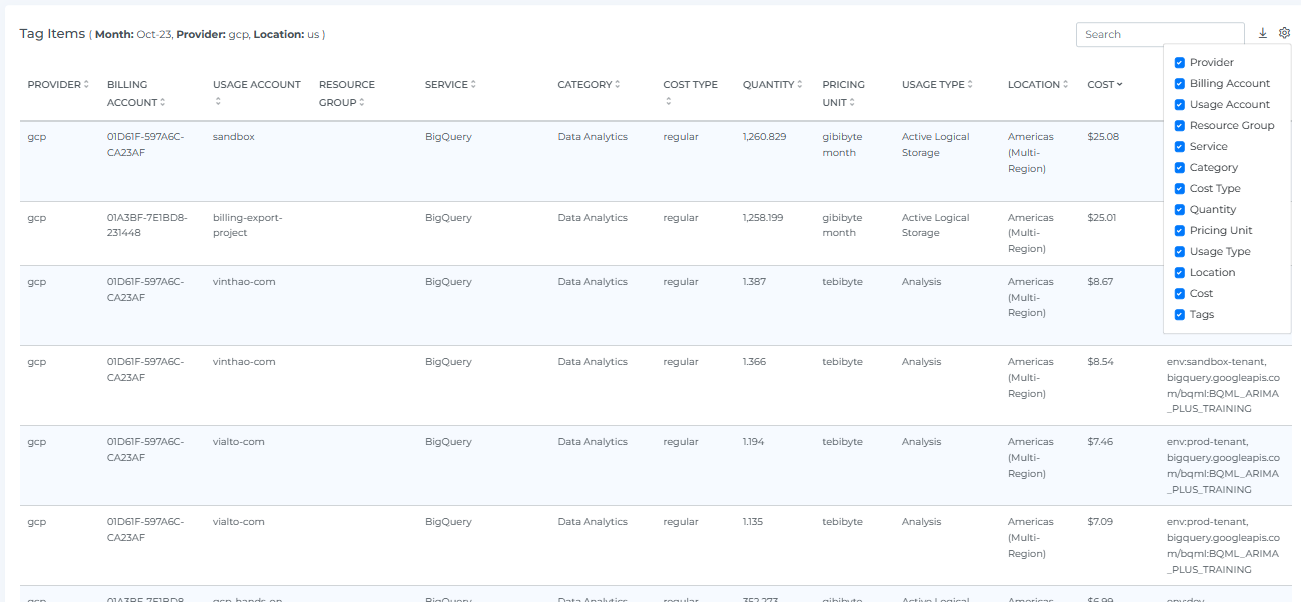This screenshot has height=602, width=1301.
Task: Toggle the Resource Group column checkbox
Action: coord(1180,125)
